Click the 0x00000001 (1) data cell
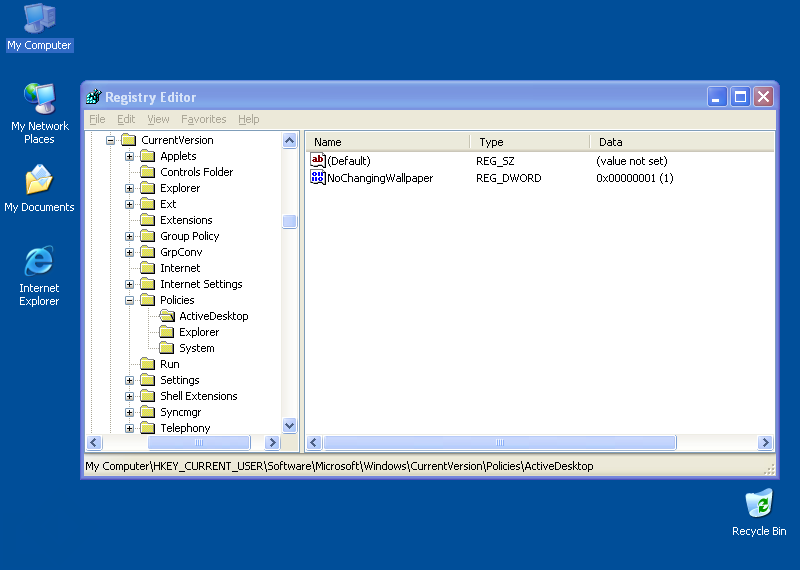The height and width of the screenshot is (570, 800). pyautogui.click(x=635, y=178)
